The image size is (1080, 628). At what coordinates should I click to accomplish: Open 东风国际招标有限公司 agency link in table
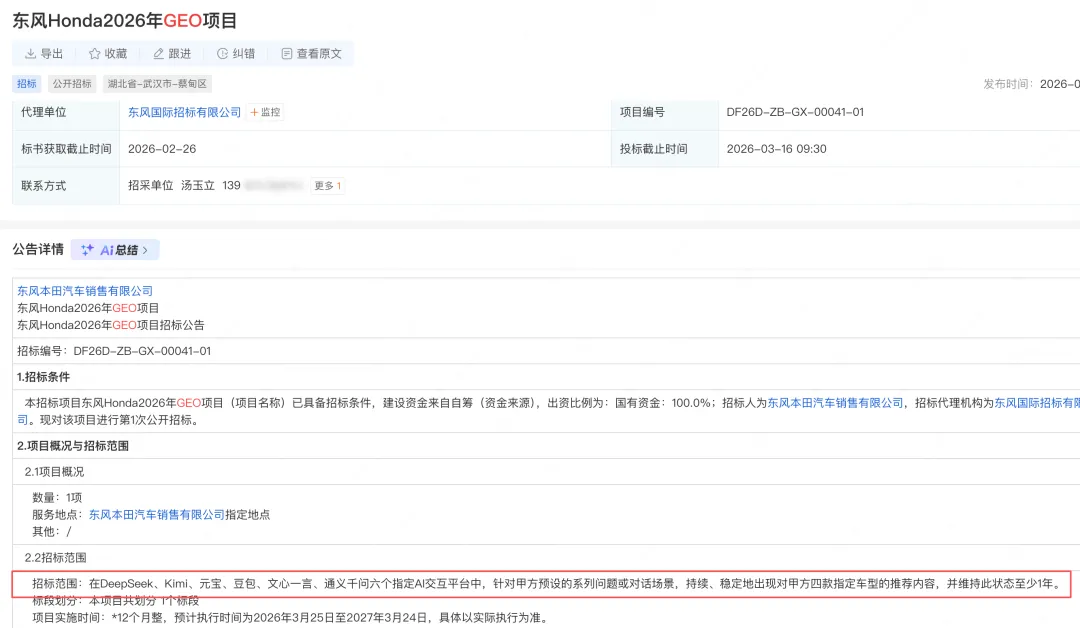tap(185, 112)
